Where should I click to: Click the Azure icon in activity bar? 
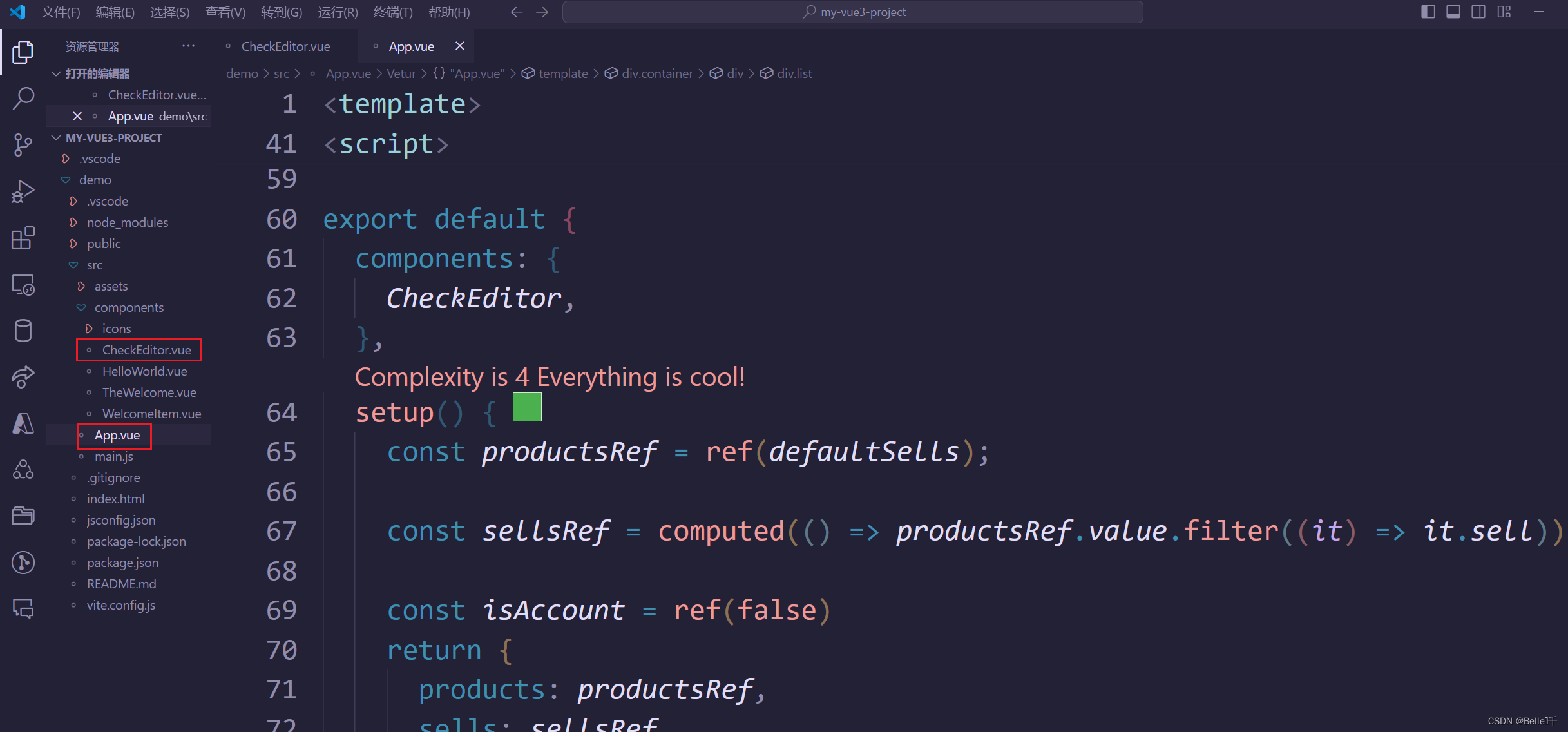pos(23,423)
